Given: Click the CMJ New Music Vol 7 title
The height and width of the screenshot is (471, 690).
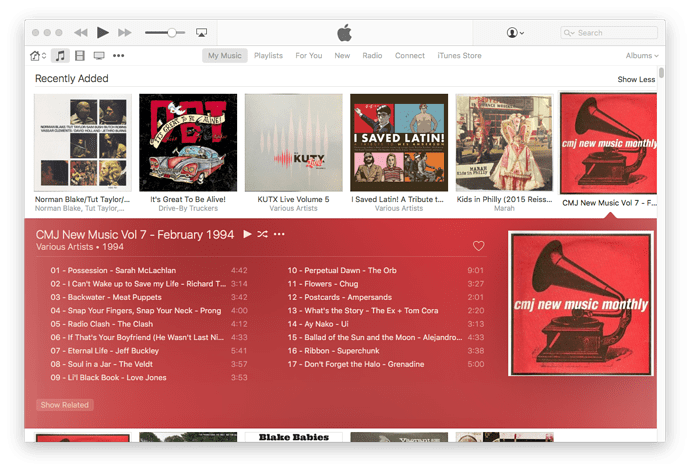Looking at the screenshot, I should 135,235.
